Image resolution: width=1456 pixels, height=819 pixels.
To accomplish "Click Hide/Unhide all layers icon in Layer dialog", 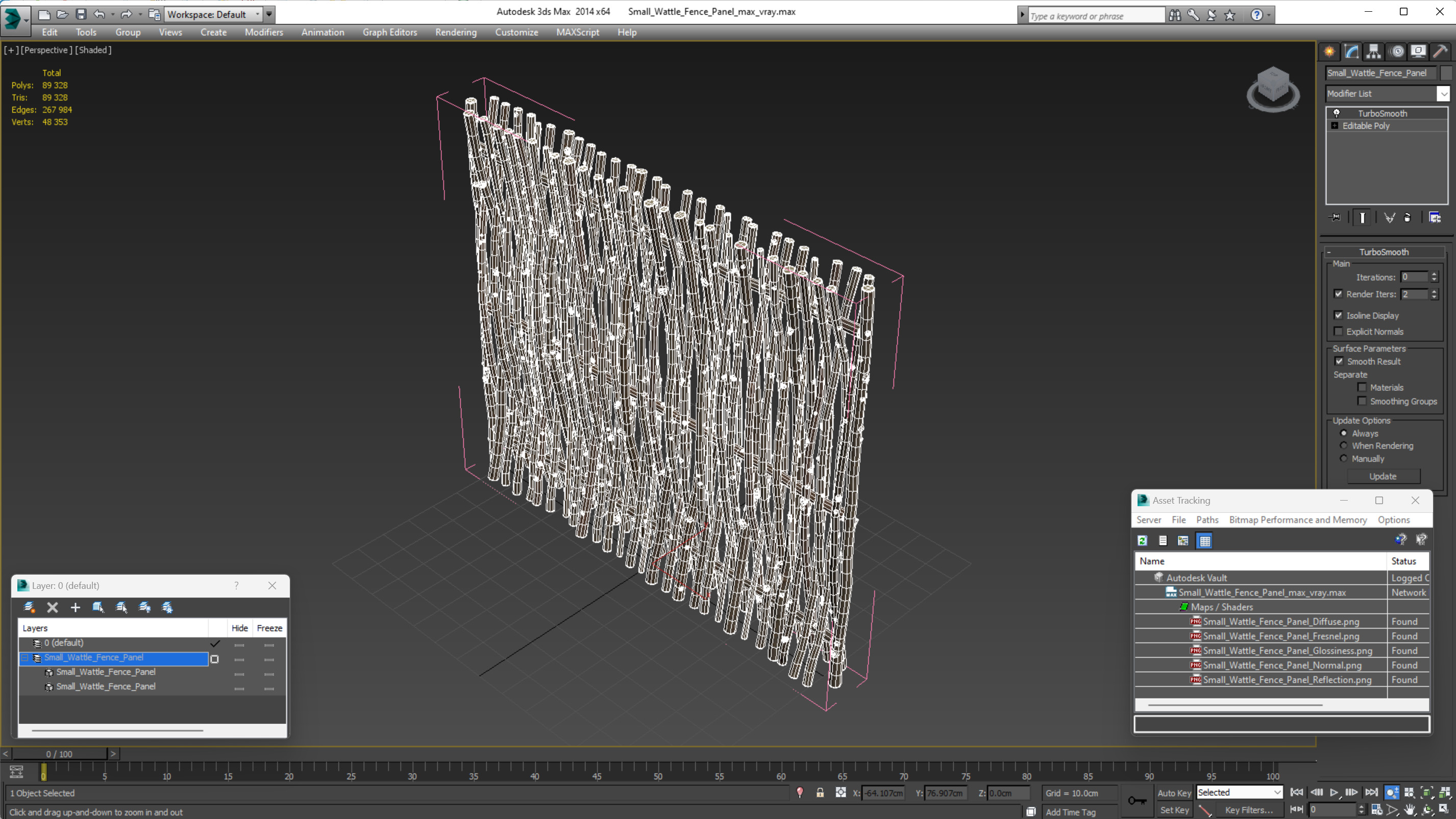I will point(145,607).
